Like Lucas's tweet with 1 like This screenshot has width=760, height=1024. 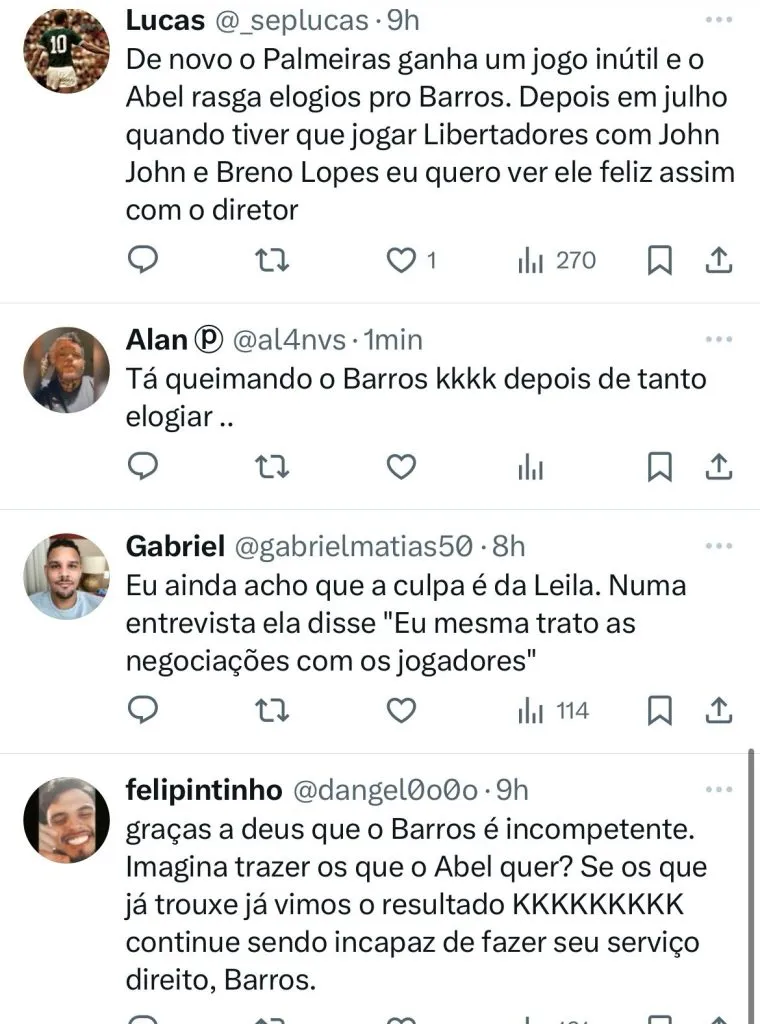coord(401,260)
